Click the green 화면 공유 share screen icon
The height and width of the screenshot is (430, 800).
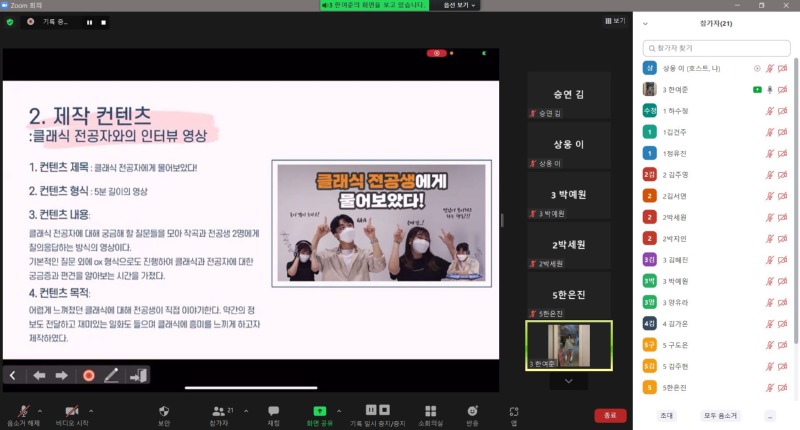coord(319,411)
